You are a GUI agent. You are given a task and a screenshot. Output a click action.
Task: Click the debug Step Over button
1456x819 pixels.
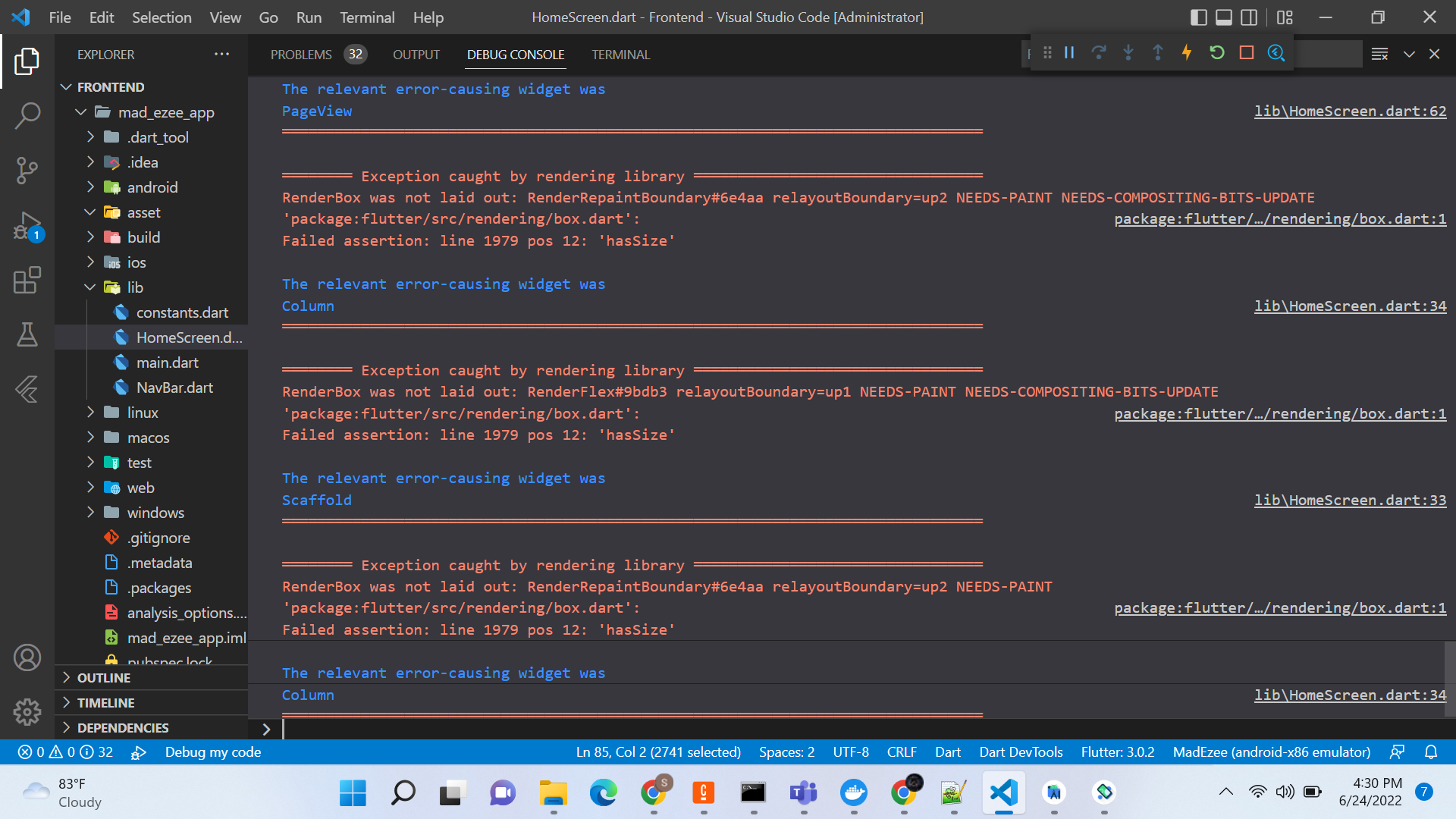1099,52
